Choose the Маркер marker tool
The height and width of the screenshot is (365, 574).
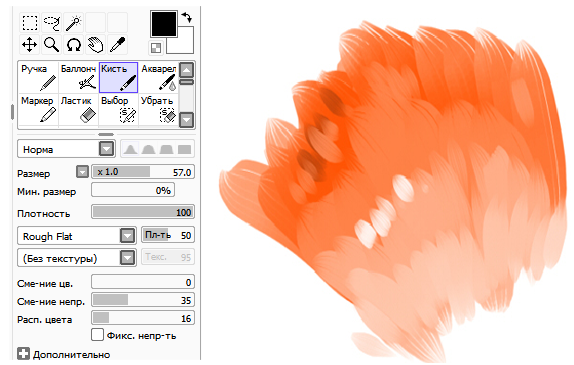click(x=38, y=109)
